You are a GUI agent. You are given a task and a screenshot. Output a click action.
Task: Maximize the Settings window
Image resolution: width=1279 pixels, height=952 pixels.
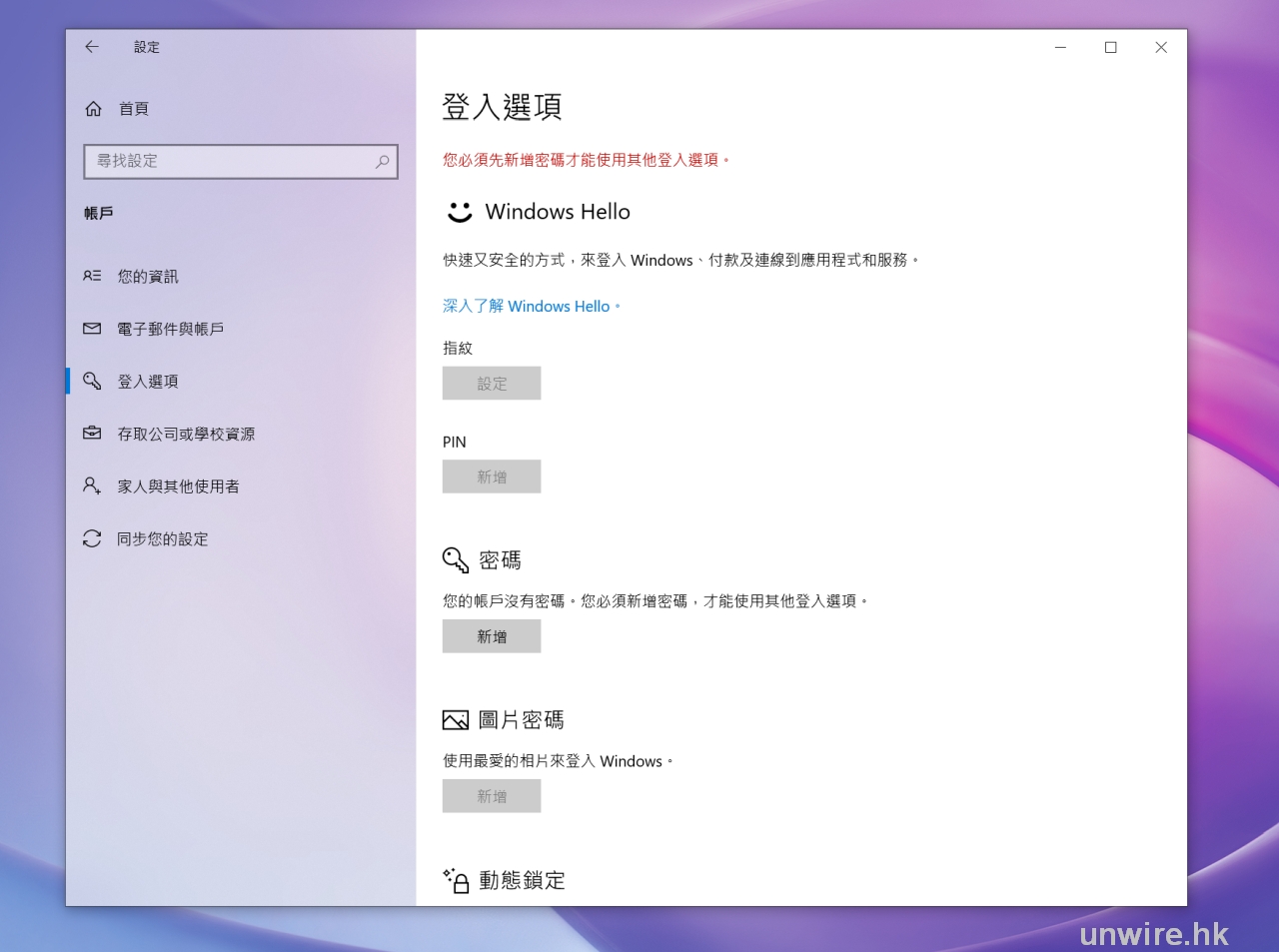click(1110, 47)
